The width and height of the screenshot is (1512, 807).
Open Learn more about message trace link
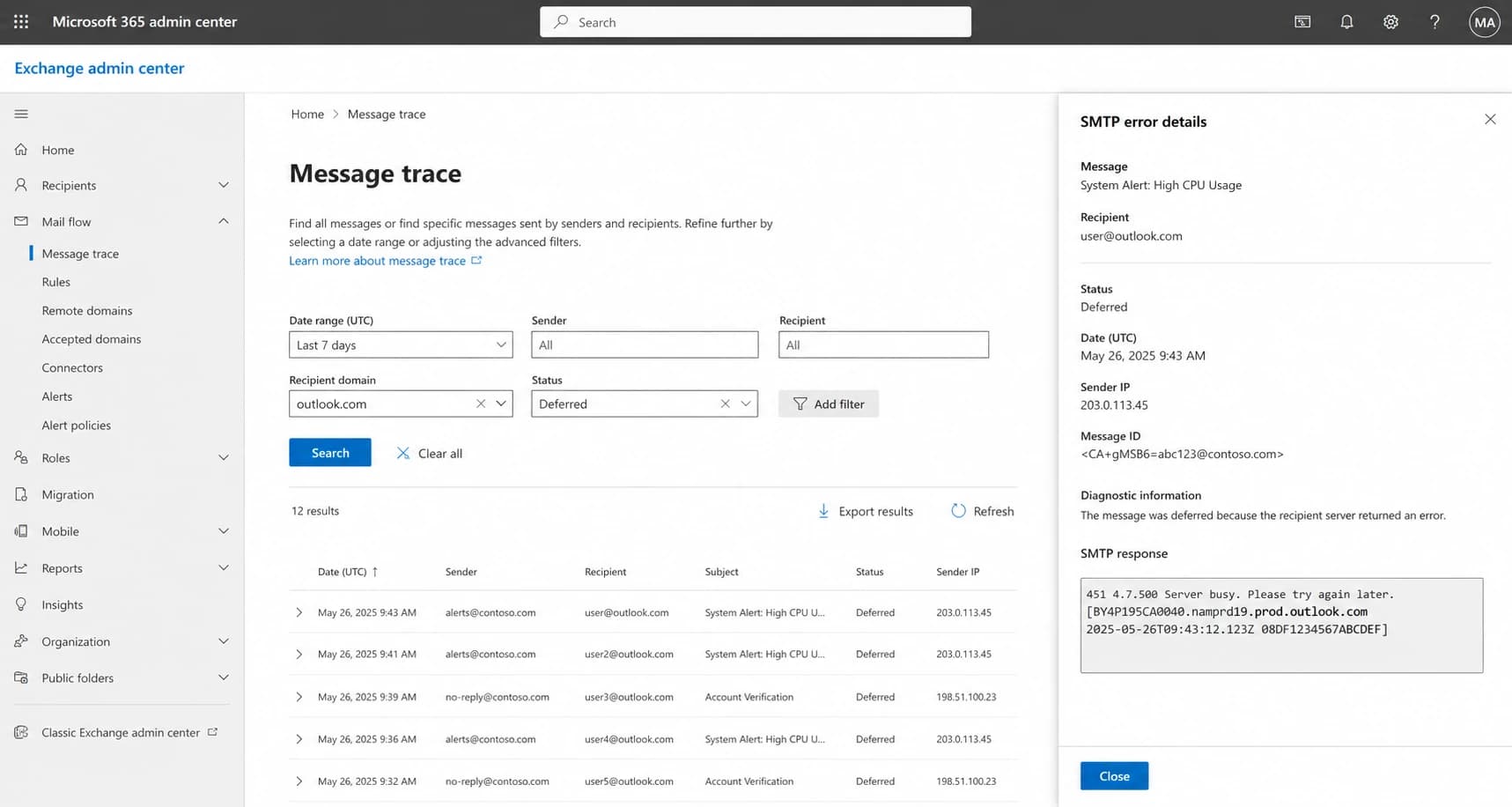click(377, 261)
